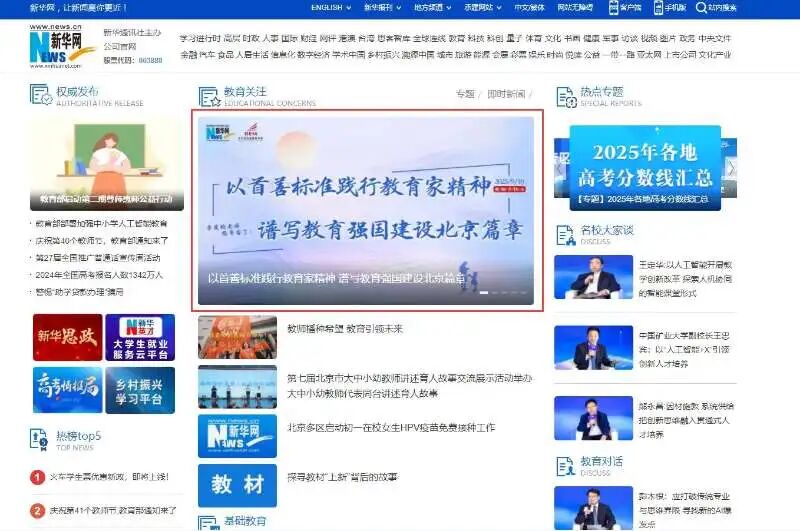Viewport: 800px width, 531px height.
Task: Open article from 中国矿业大学副校长
Action: [x=685, y=349]
